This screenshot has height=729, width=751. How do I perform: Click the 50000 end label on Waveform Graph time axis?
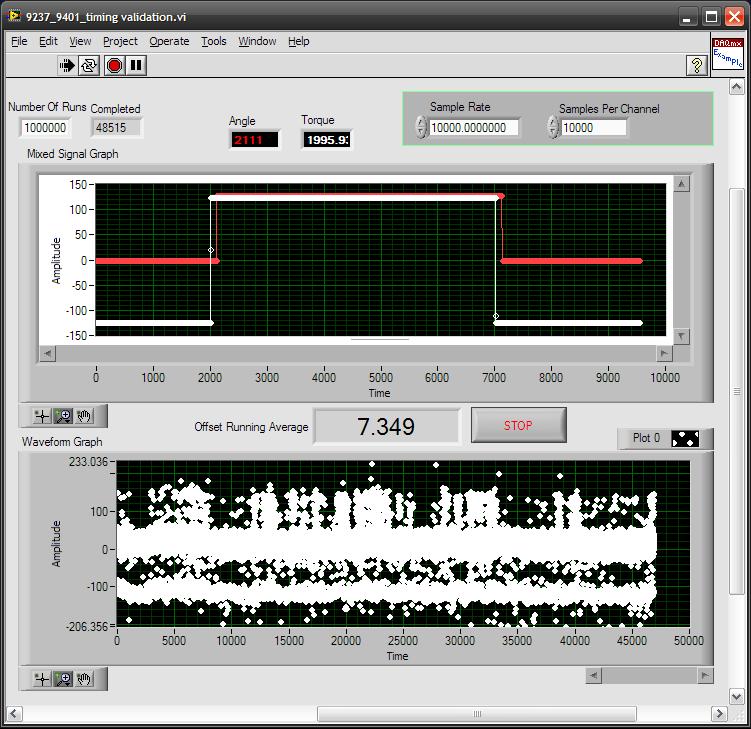point(689,640)
